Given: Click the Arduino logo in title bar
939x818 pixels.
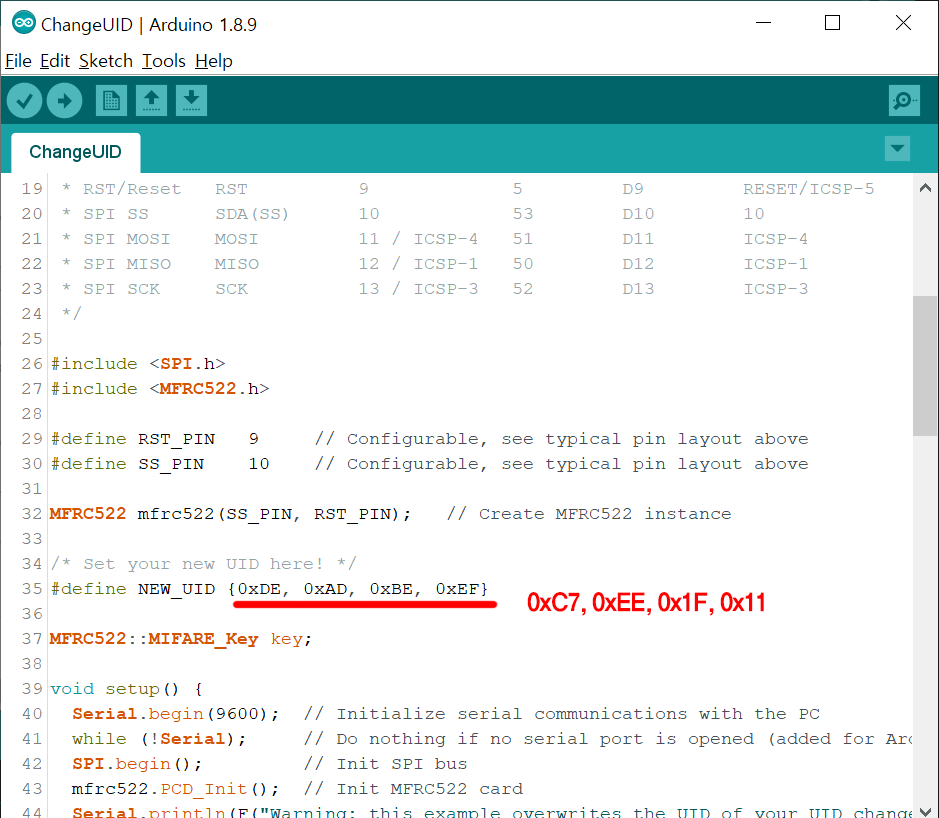Looking at the screenshot, I should 24,23.
